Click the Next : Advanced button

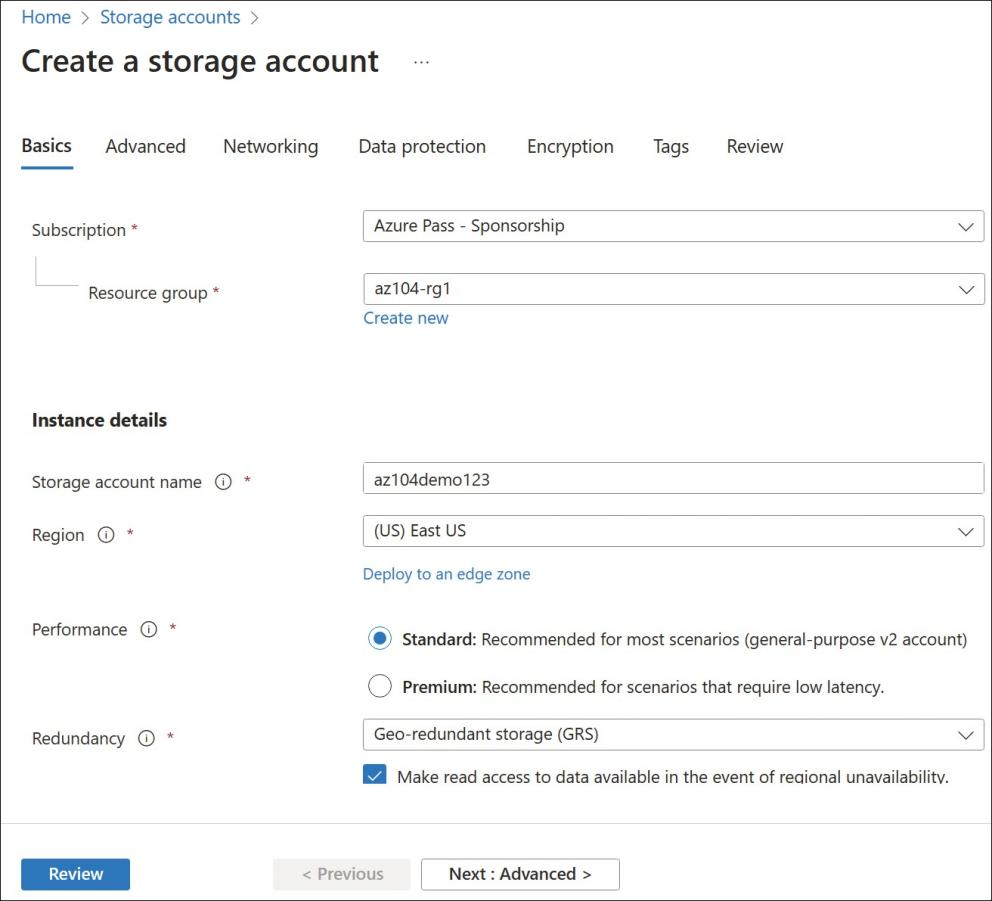click(x=520, y=874)
